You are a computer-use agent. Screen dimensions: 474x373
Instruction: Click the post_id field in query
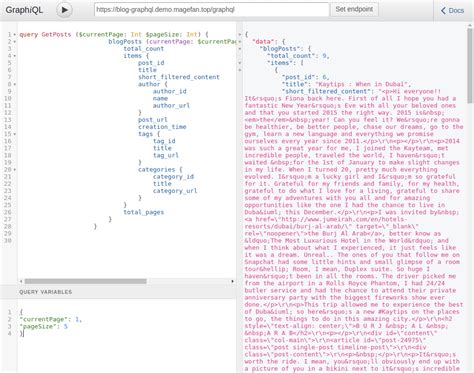click(151, 63)
